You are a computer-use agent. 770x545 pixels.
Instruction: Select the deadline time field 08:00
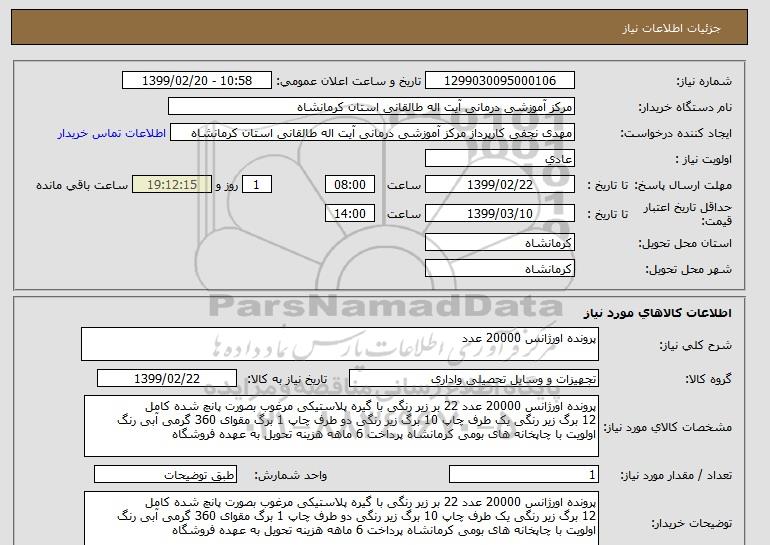350,185
